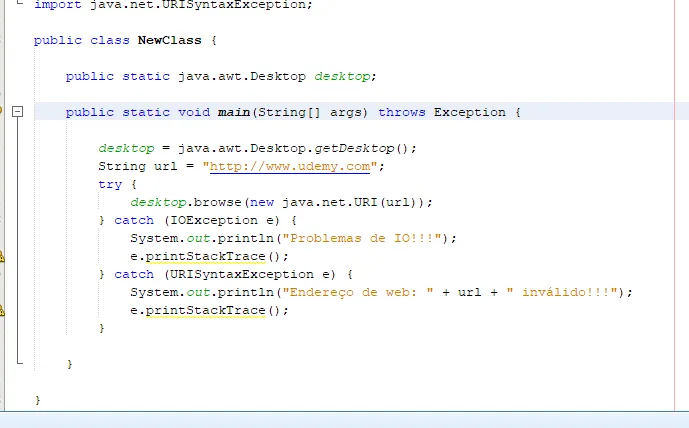This screenshot has height=428, width=689.
Task: Click 'java.awt.Desktop' type in field declaration
Action: 242,76
